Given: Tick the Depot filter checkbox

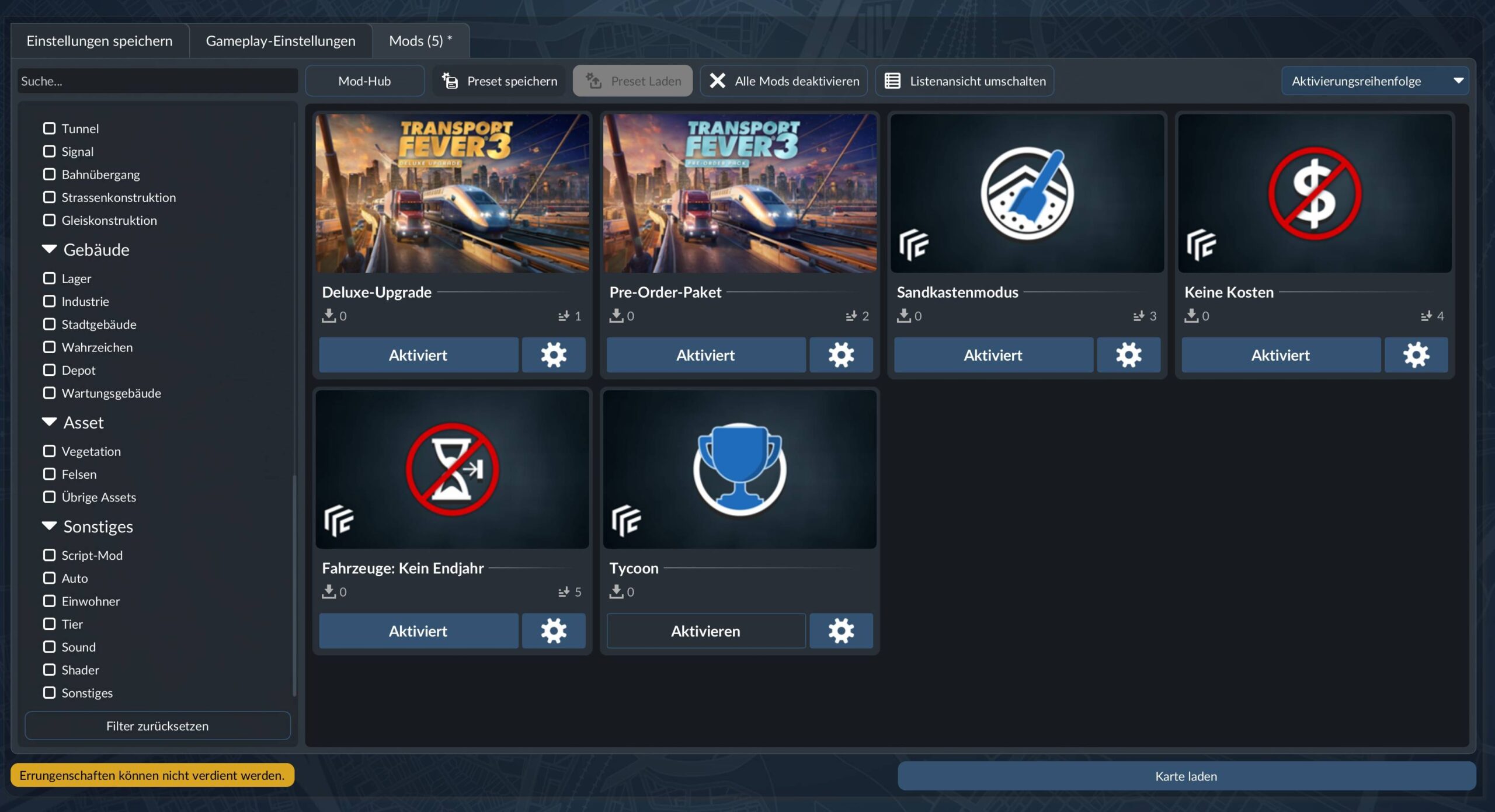Looking at the screenshot, I should coord(50,370).
